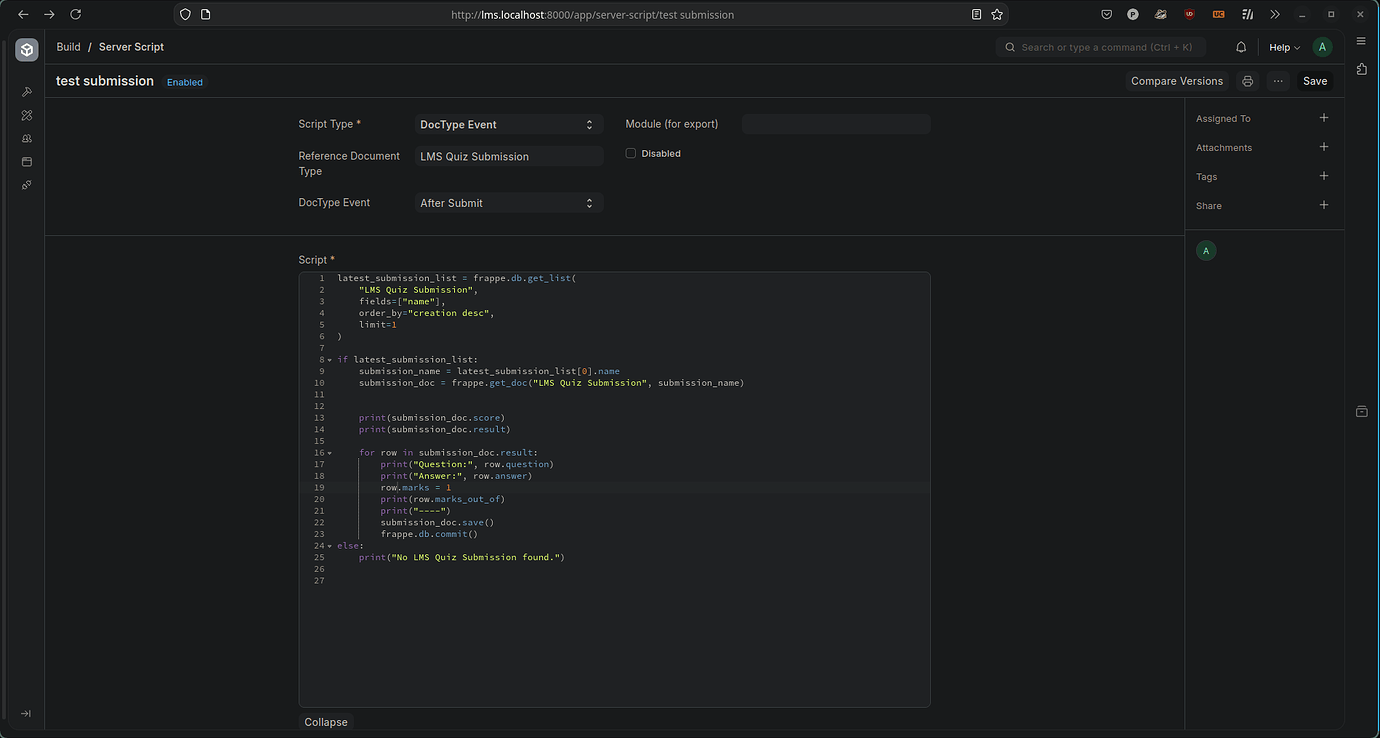1380x738 pixels.
Task: Click the user avatar below Share in the sidebar
Action: pos(1206,250)
